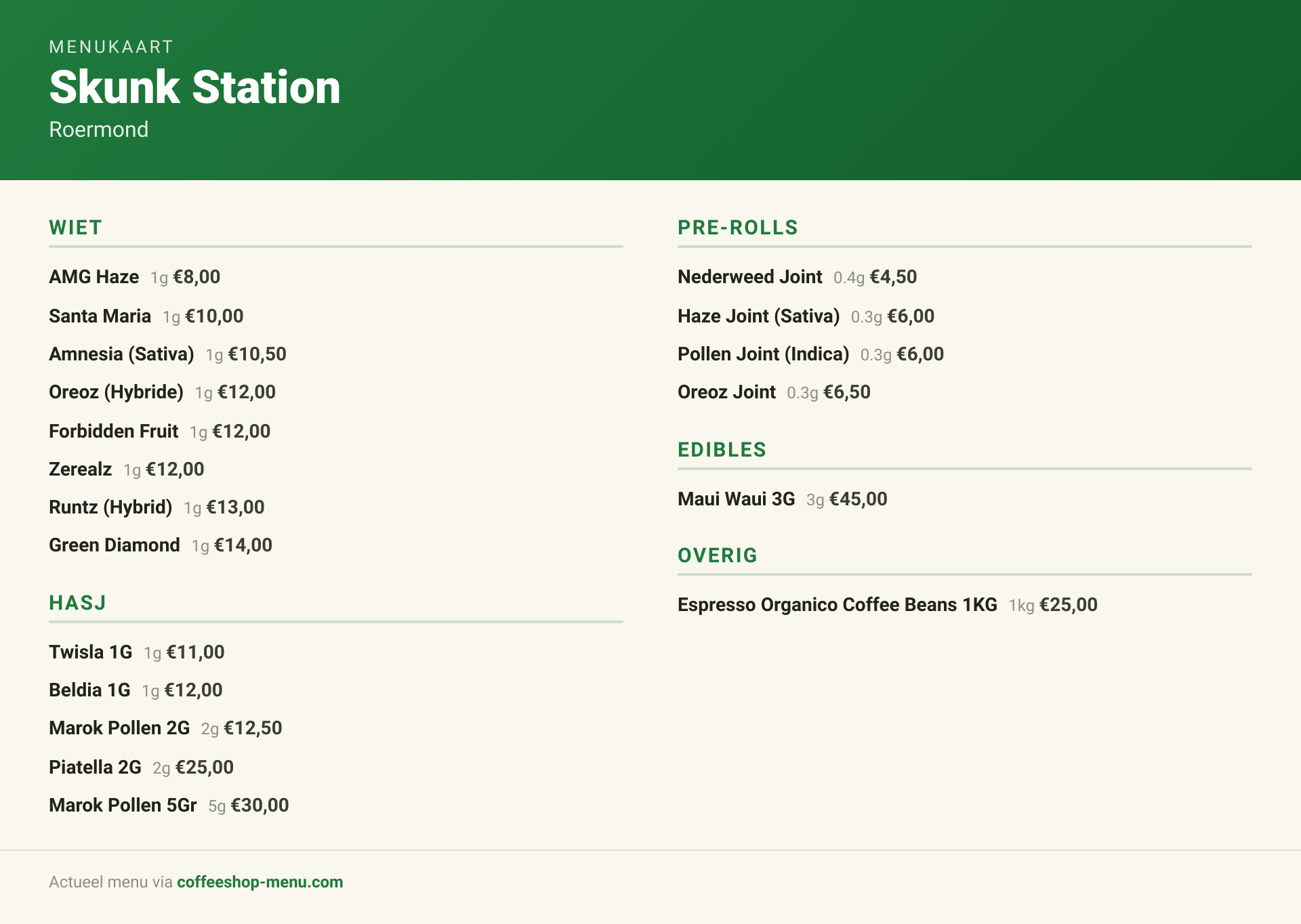
Task: Click the Skunk Station title
Action: [194, 87]
